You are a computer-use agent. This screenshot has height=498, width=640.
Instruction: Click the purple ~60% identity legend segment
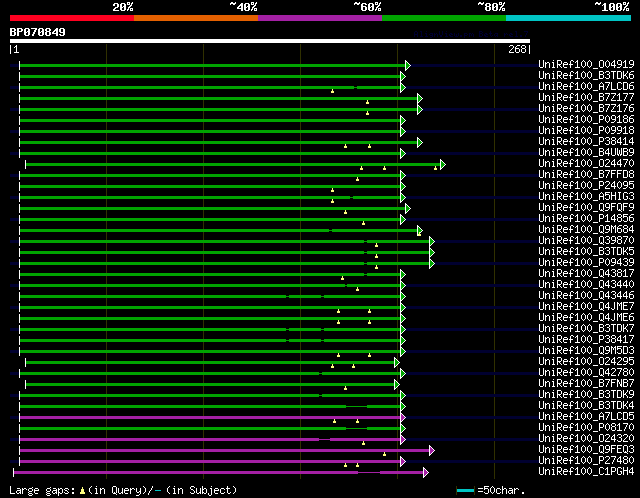[x=320, y=18]
